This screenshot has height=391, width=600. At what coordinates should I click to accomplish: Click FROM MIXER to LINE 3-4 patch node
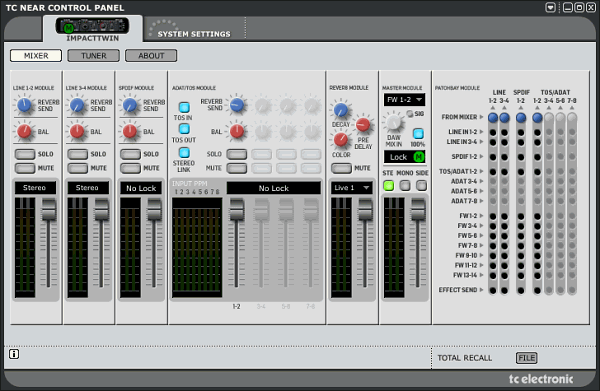click(x=504, y=117)
